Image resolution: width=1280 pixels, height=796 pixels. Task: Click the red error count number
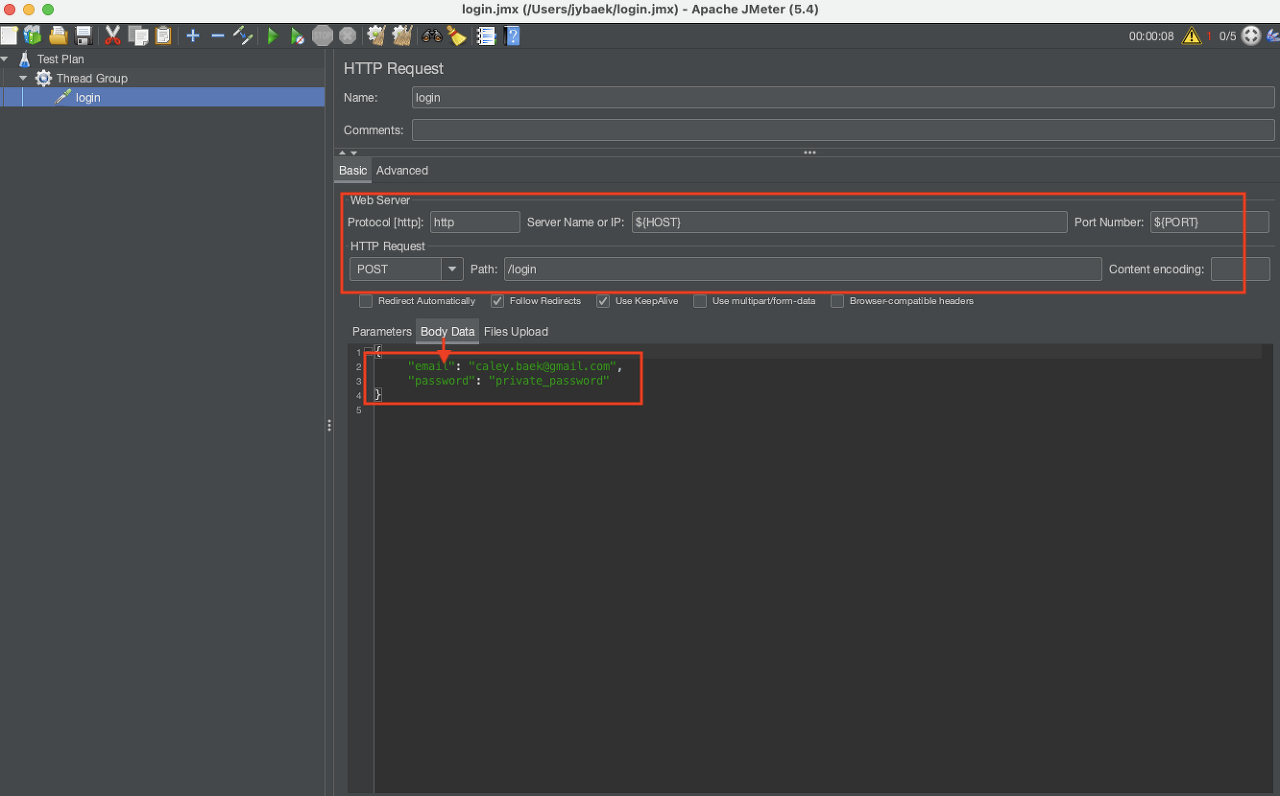(x=1208, y=36)
